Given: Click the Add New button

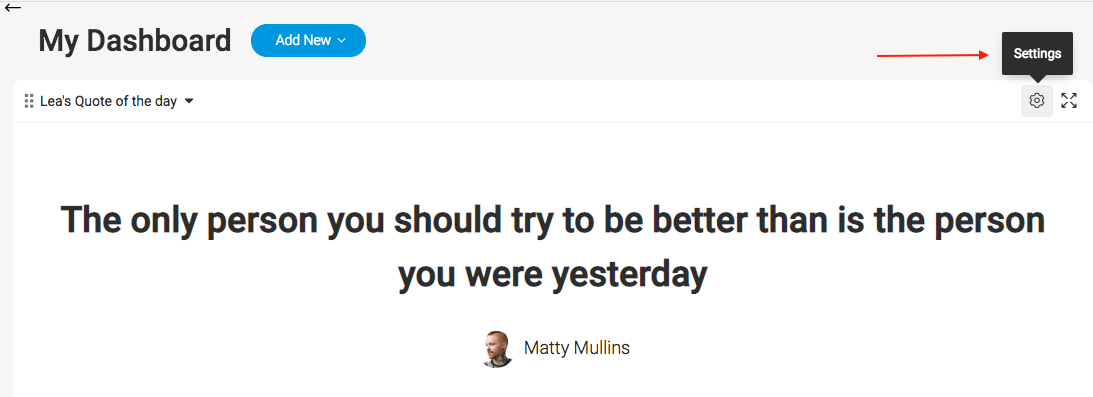Looking at the screenshot, I should (x=308, y=40).
